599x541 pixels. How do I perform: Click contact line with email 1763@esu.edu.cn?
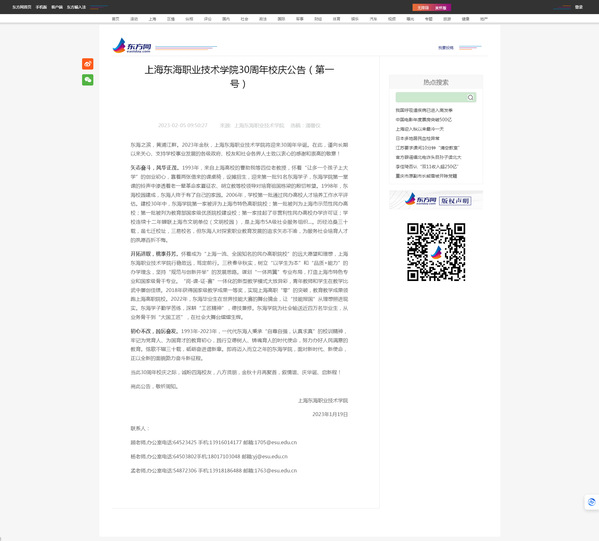[214, 471]
